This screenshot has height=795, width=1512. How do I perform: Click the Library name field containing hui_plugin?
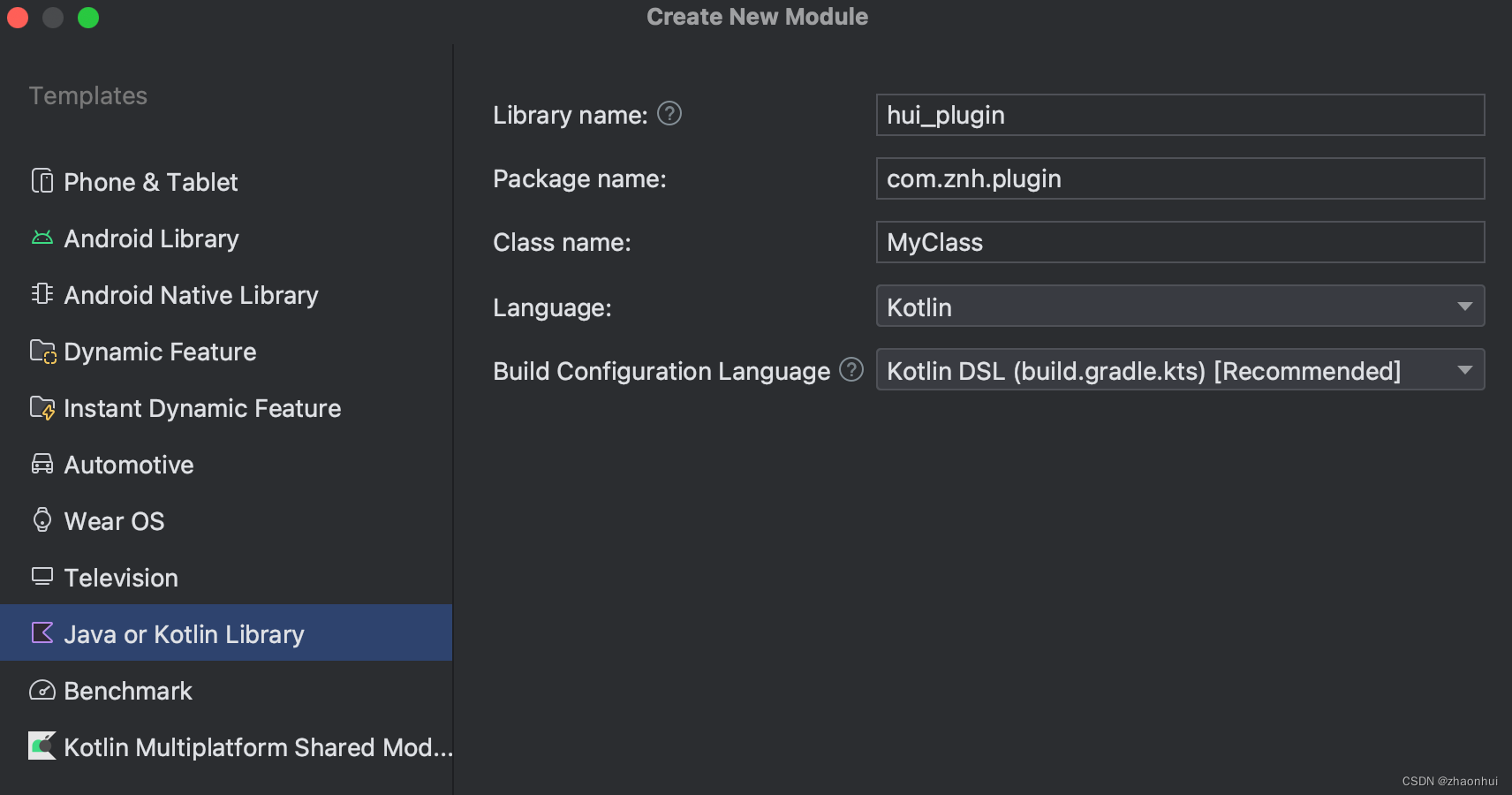(x=1179, y=115)
